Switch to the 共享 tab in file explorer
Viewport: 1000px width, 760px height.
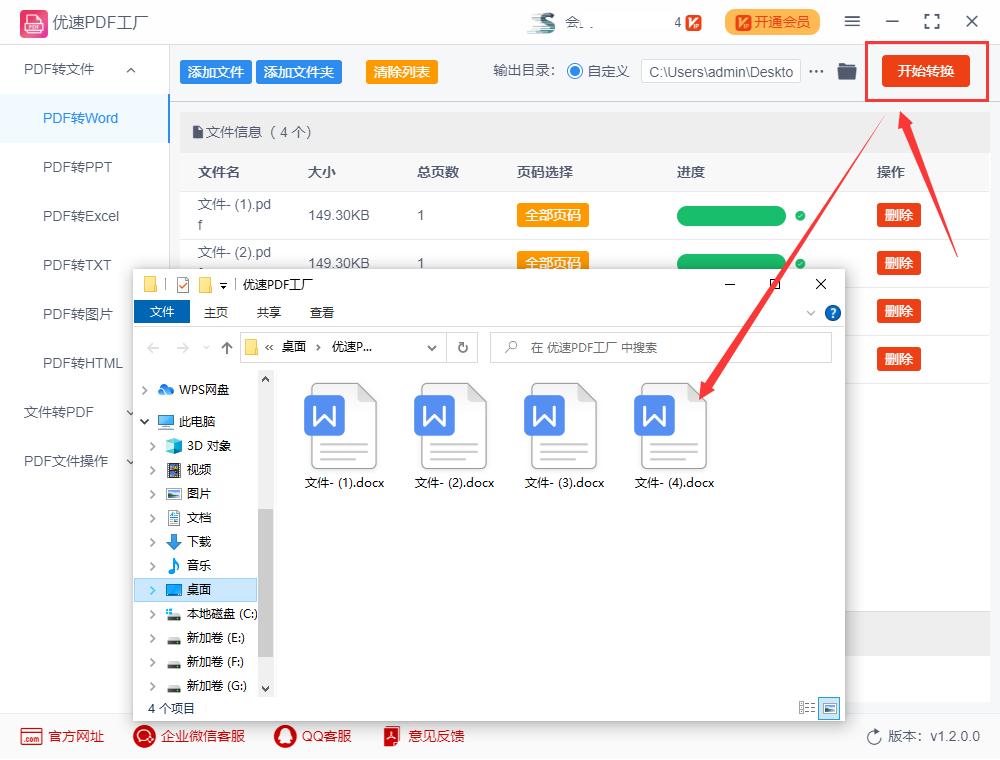click(267, 311)
